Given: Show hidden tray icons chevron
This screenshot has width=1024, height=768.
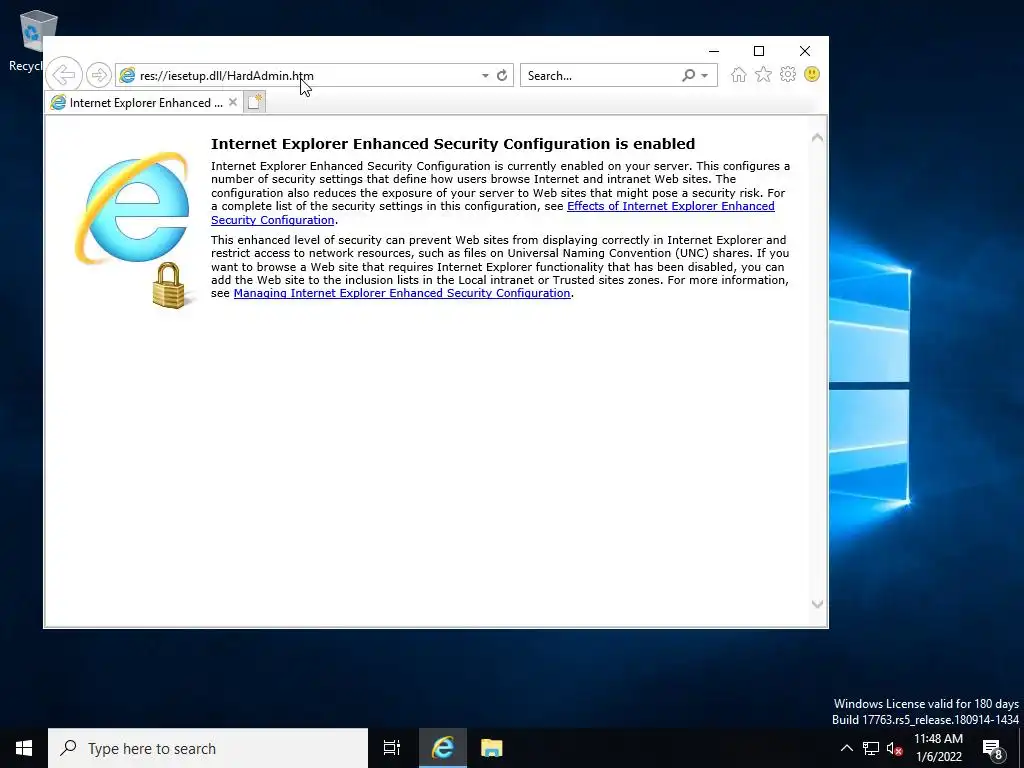Looking at the screenshot, I should click(846, 748).
